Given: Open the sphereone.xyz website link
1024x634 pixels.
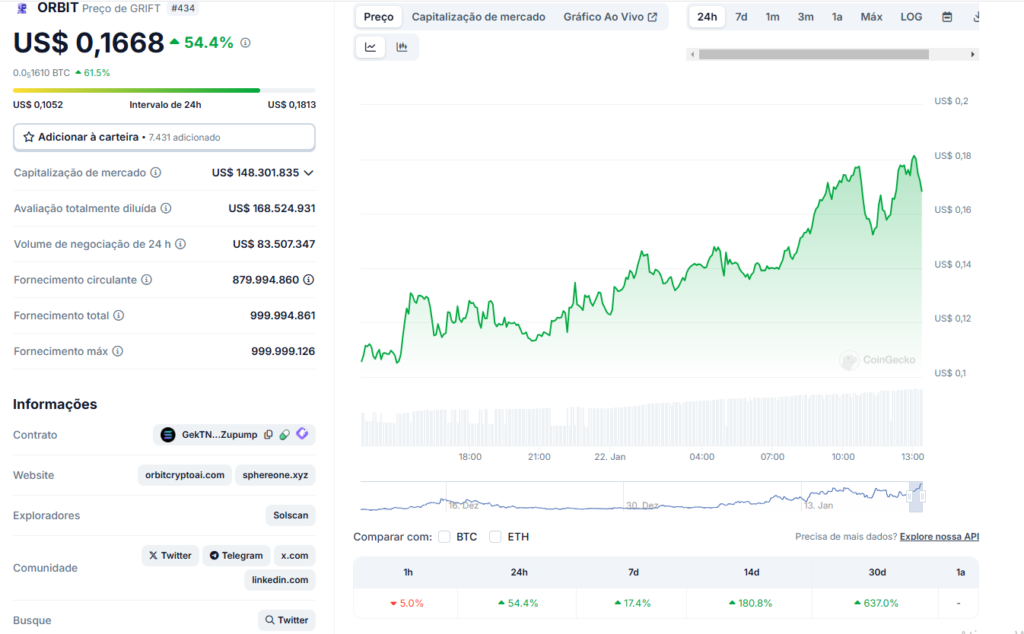Looking at the screenshot, I should [275, 475].
